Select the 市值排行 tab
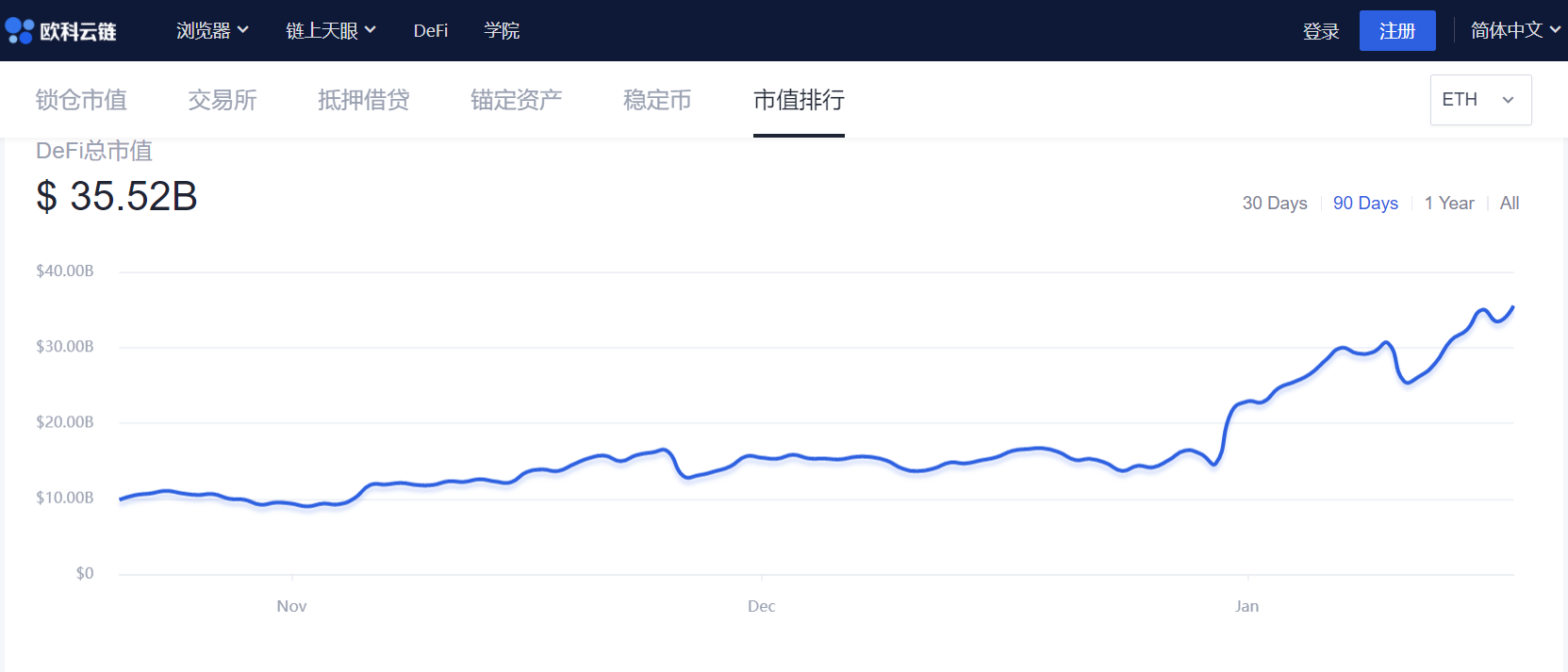1568x672 pixels. pos(799,100)
